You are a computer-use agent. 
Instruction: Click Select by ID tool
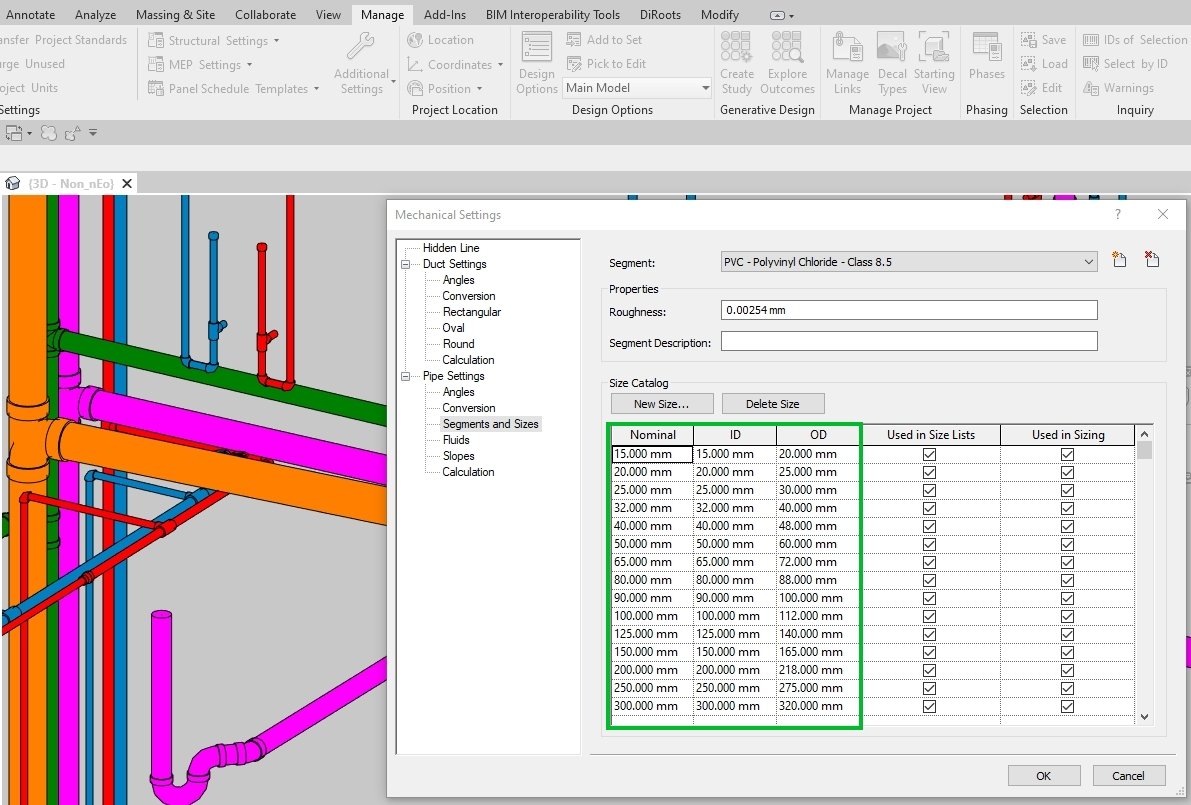[1125, 64]
